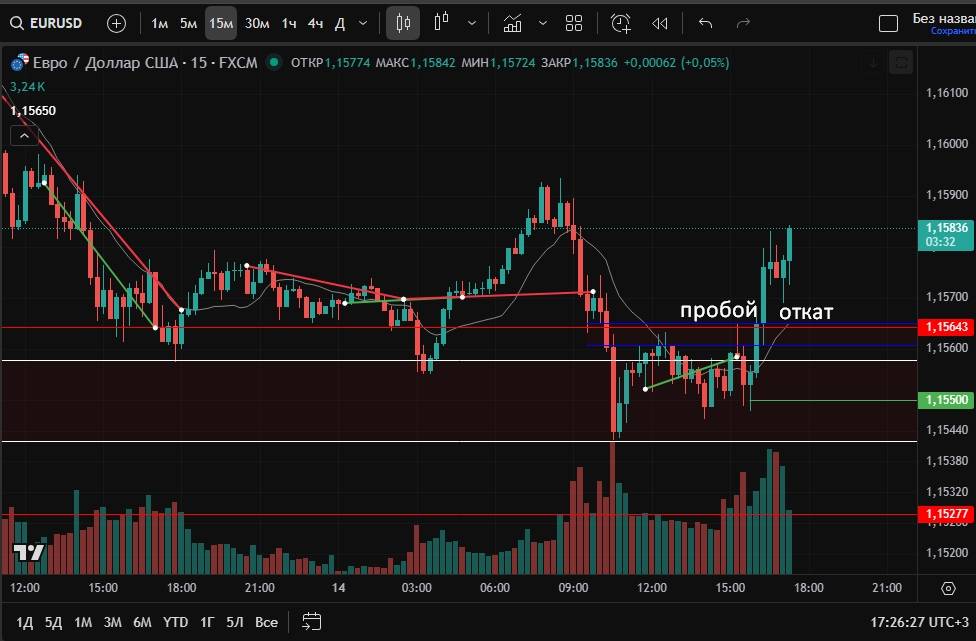This screenshot has height=641, width=976.
Task: Click the layout square icon near the chart name
Action: 887,23
